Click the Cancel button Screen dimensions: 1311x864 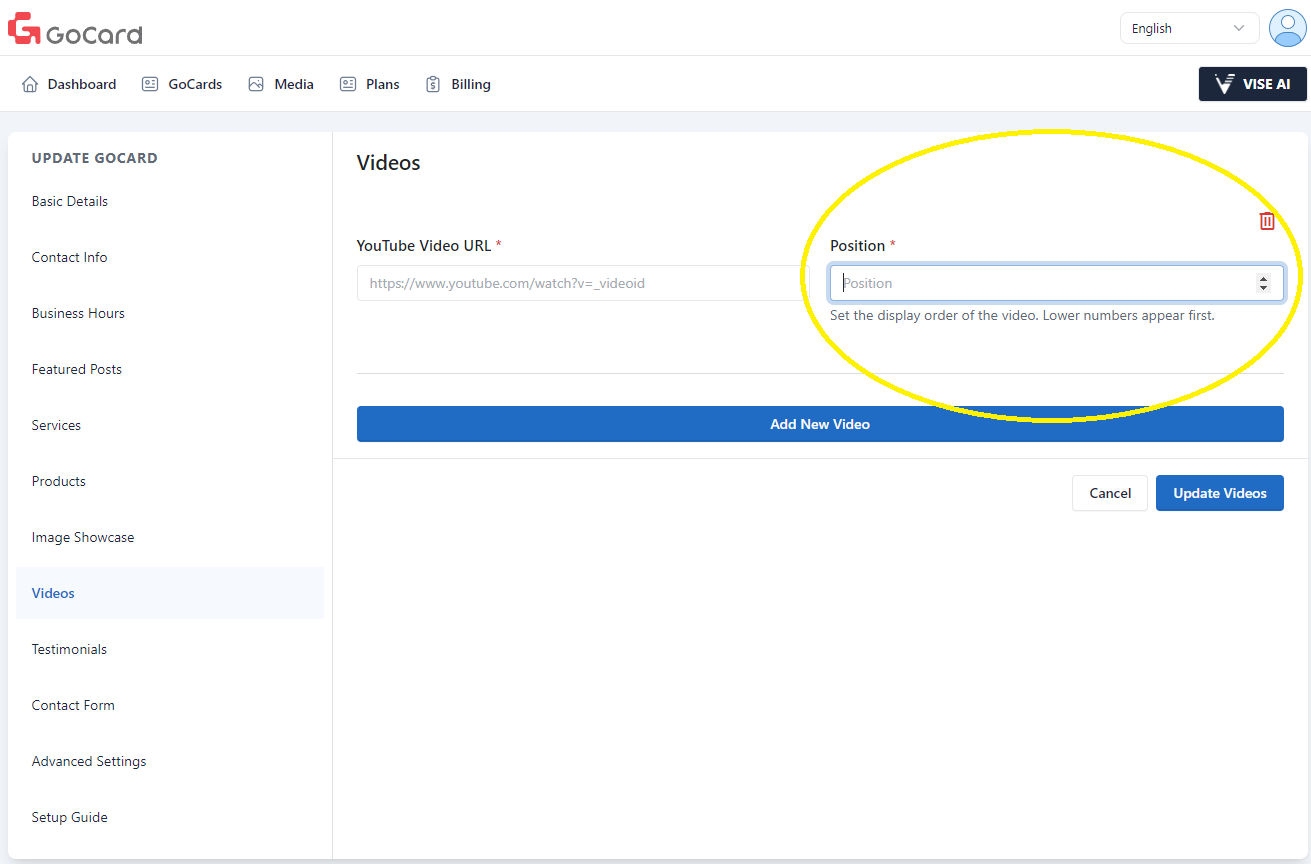coord(1109,493)
